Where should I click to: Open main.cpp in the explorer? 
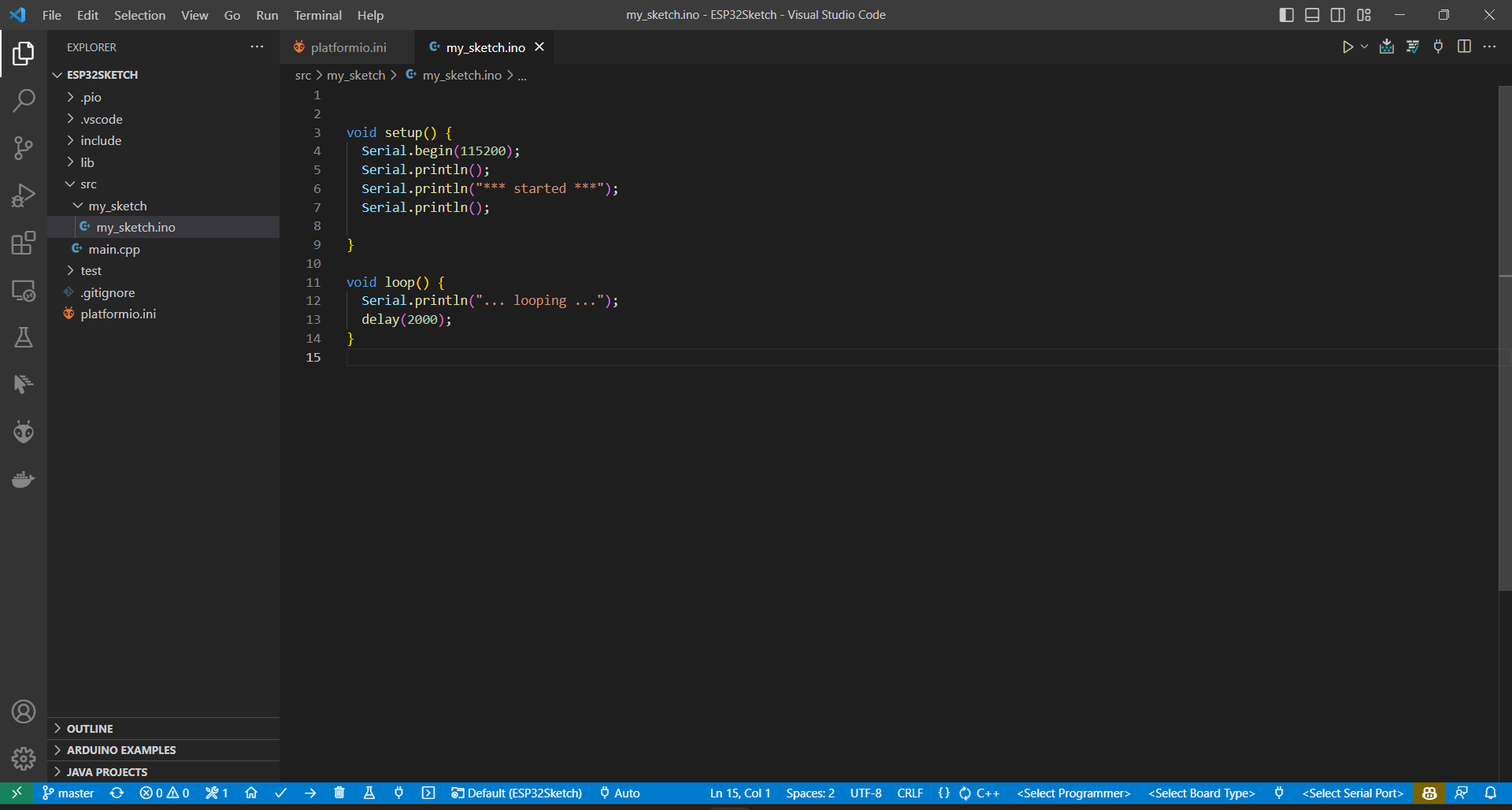tap(163, 249)
